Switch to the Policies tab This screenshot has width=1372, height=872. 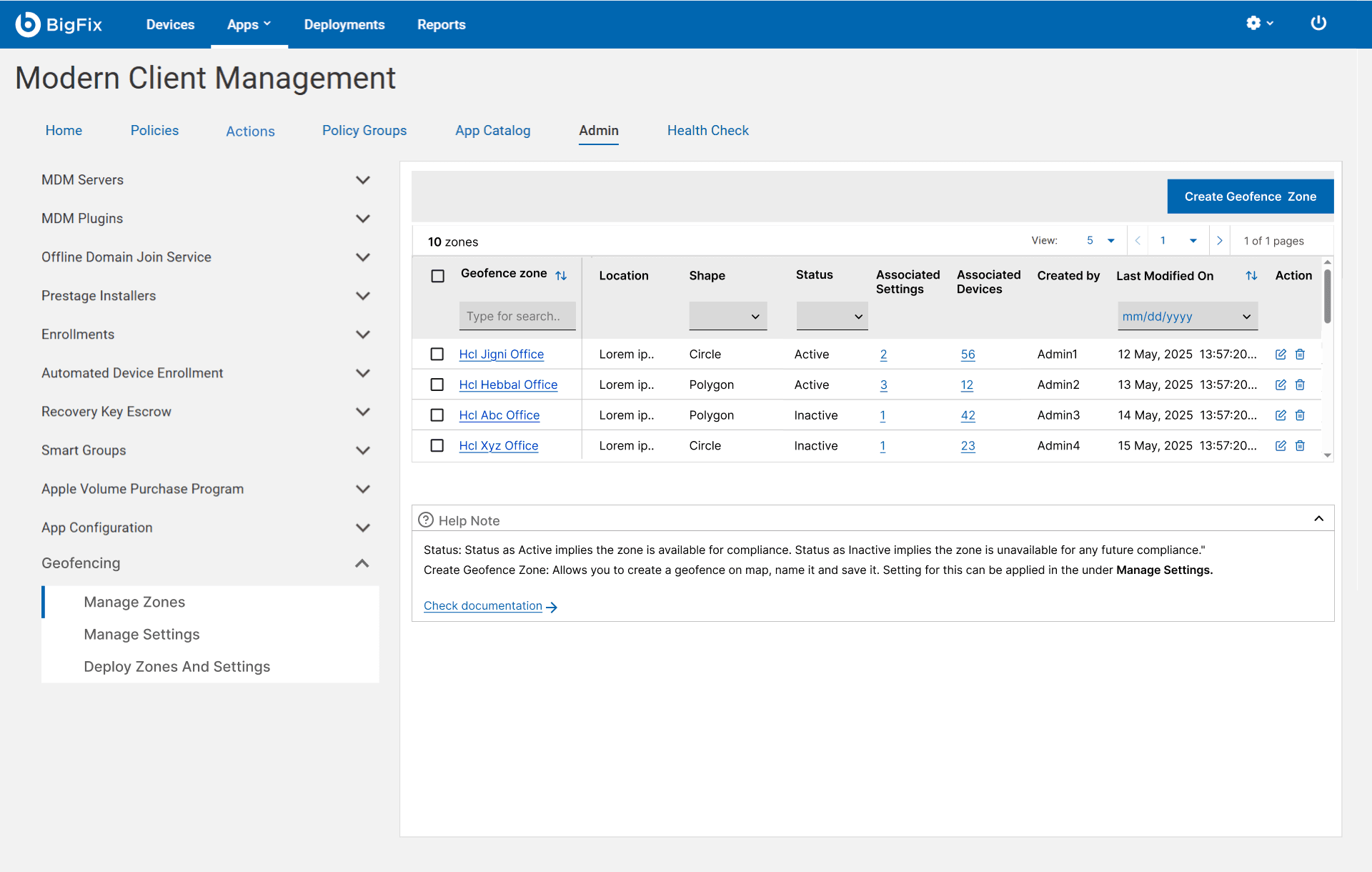point(154,131)
